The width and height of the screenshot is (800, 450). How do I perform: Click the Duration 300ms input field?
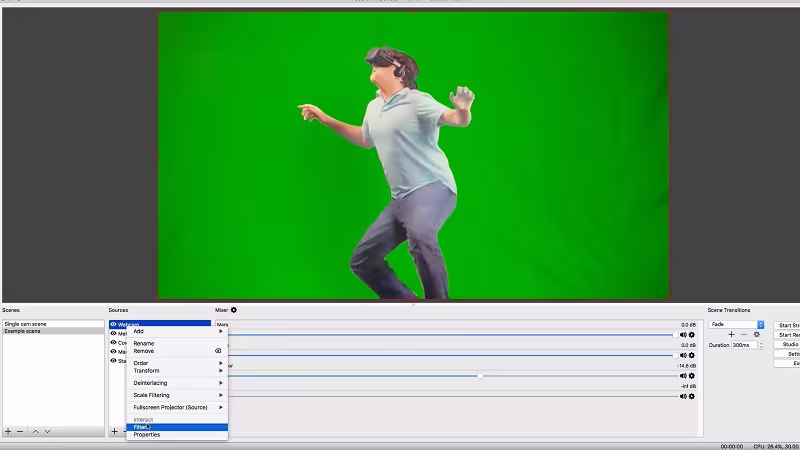tap(744, 345)
